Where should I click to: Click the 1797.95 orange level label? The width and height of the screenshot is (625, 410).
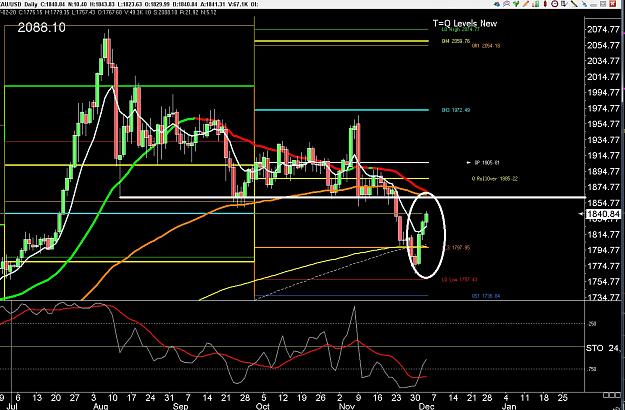click(458, 248)
